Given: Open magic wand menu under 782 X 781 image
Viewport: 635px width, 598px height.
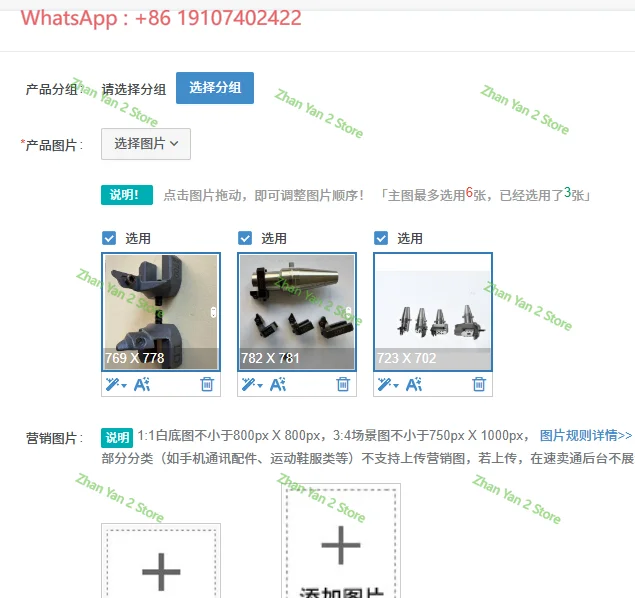Looking at the screenshot, I should coord(252,384).
